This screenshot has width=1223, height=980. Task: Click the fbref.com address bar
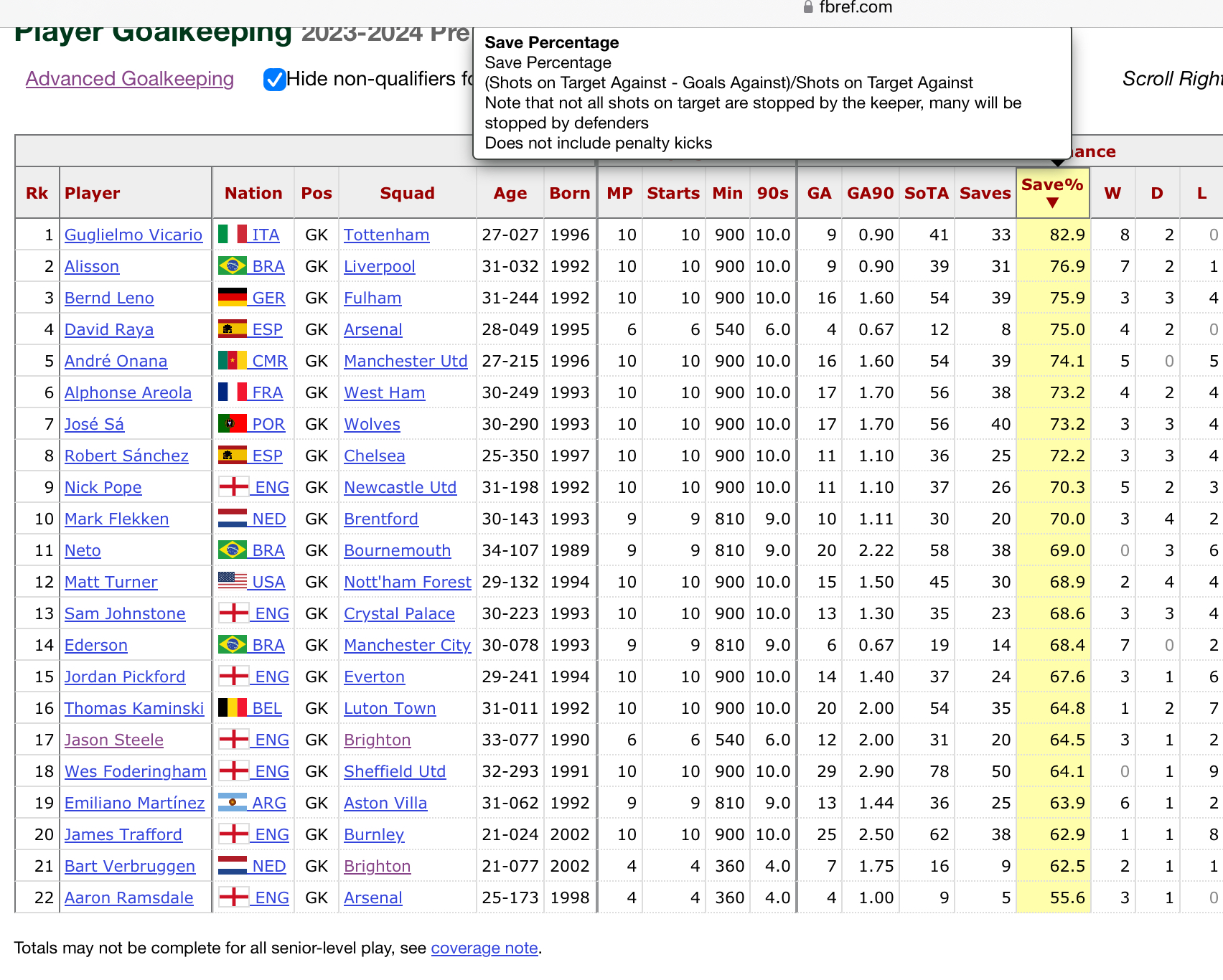click(x=847, y=7)
